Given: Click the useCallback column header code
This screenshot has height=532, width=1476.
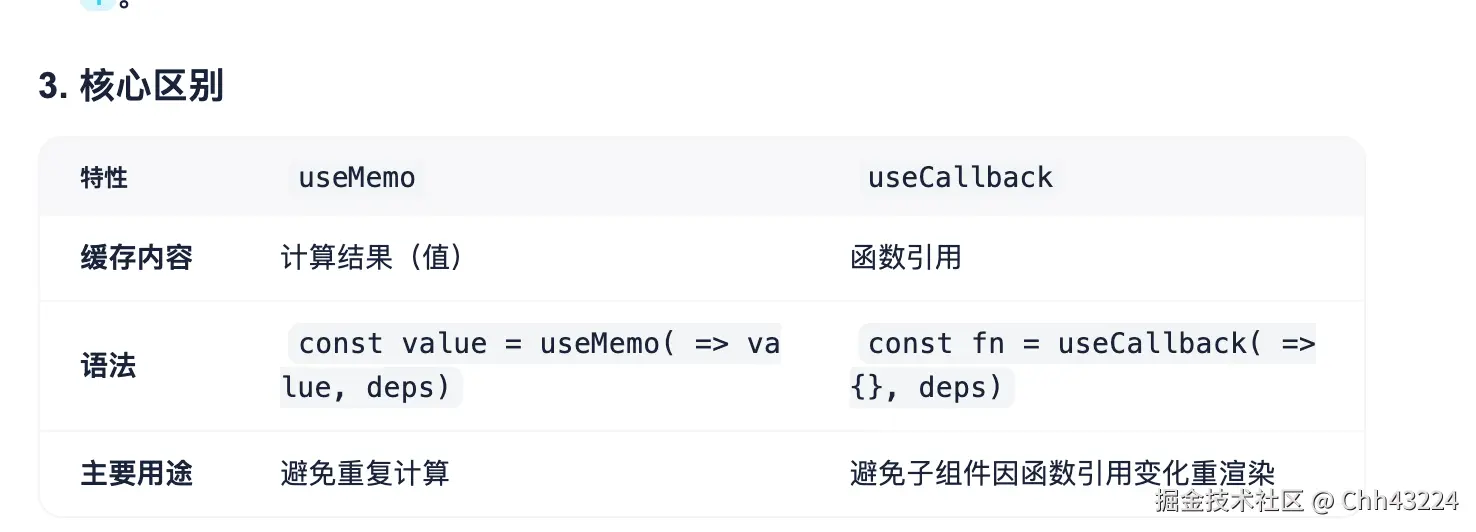Looking at the screenshot, I should (960, 178).
